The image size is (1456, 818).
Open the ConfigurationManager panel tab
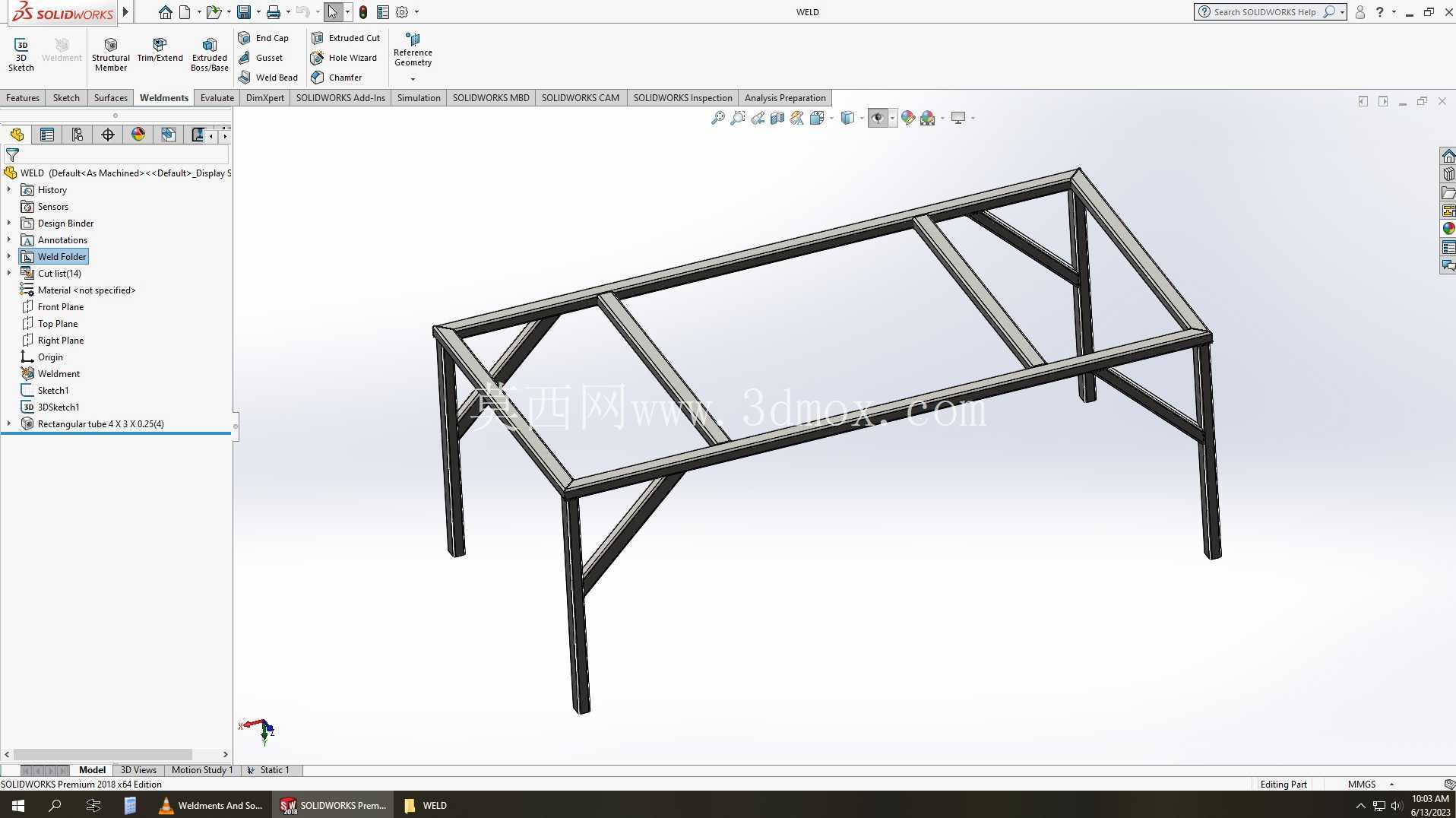(78, 135)
